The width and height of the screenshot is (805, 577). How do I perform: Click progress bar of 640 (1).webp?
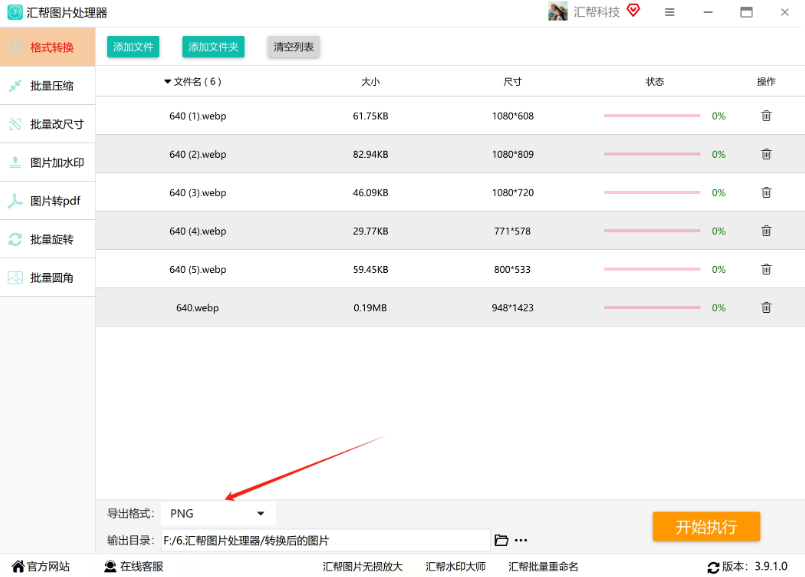click(652, 116)
